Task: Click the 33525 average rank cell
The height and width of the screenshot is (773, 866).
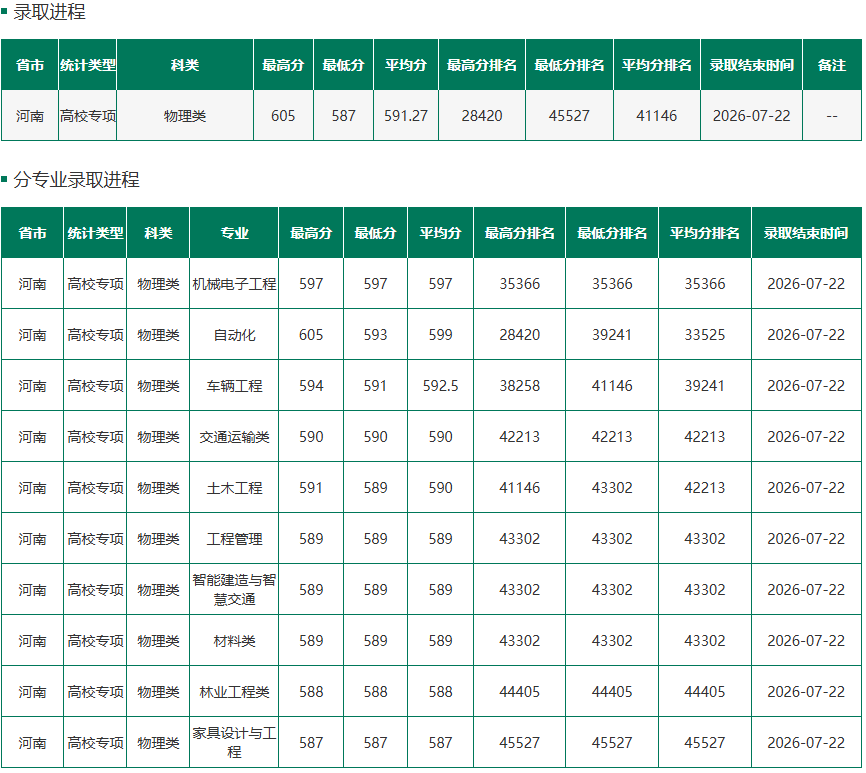Action: pyautogui.click(x=704, y=335)
